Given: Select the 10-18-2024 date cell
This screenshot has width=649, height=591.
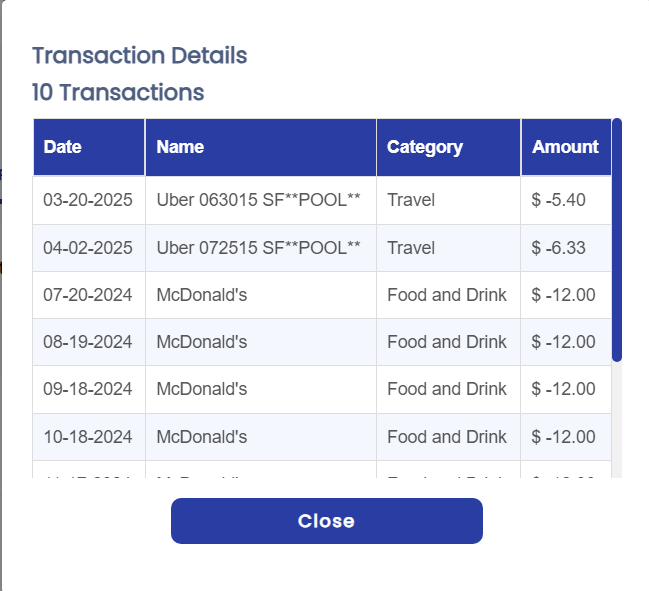Looking at the screenshot, I should pyautogui.click(x=88, y=437).
